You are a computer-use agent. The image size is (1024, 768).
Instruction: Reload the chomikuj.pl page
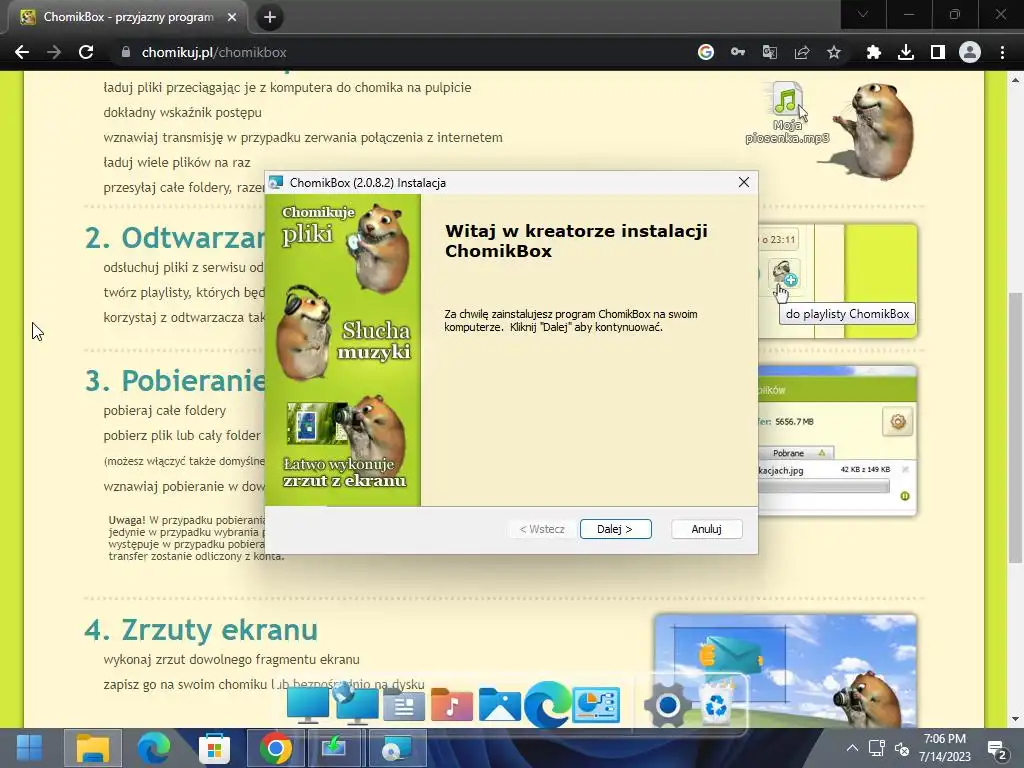point(86,52)
